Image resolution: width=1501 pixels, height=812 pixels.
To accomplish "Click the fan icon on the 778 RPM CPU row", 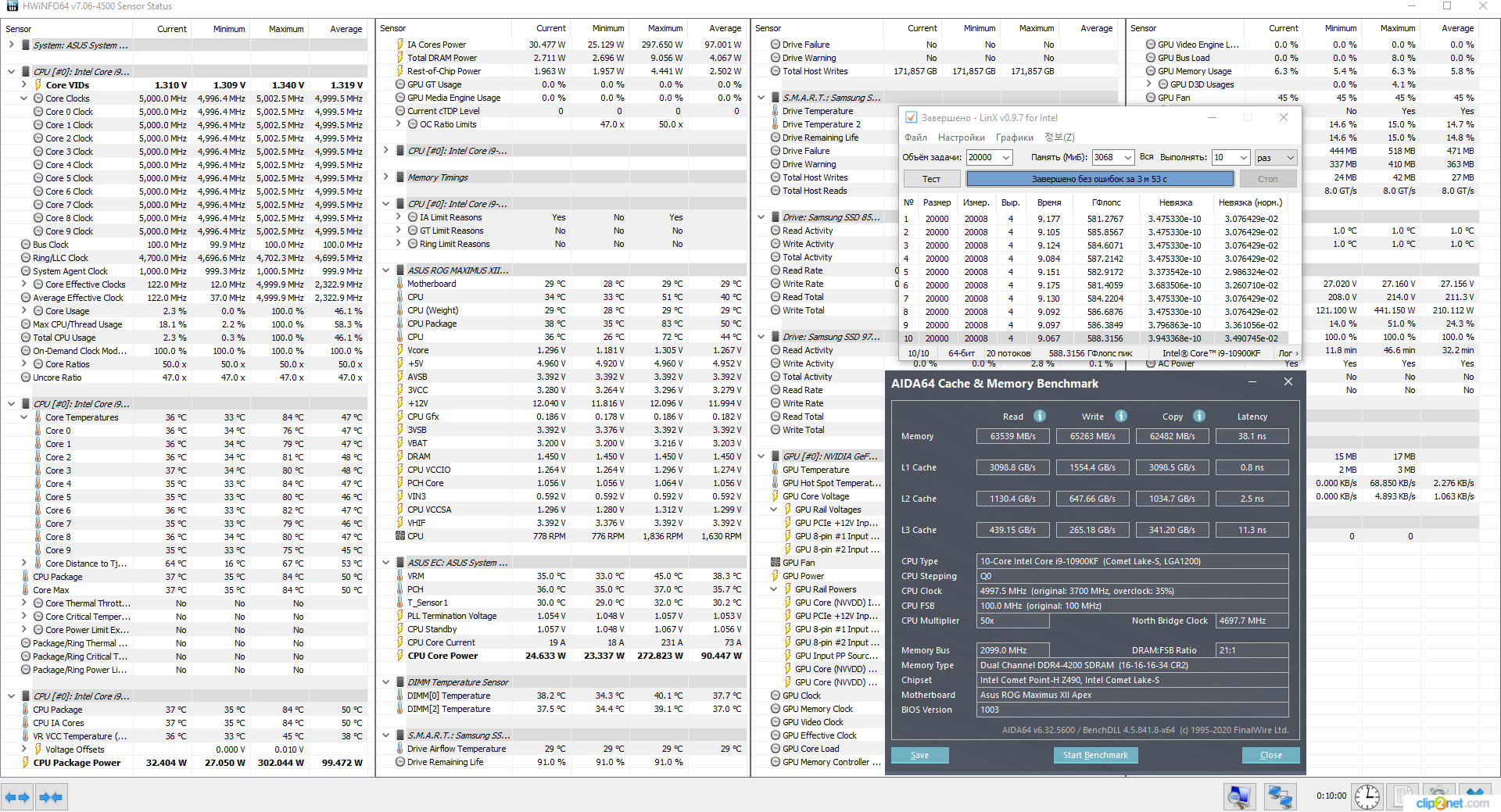I will pos(400,536).
